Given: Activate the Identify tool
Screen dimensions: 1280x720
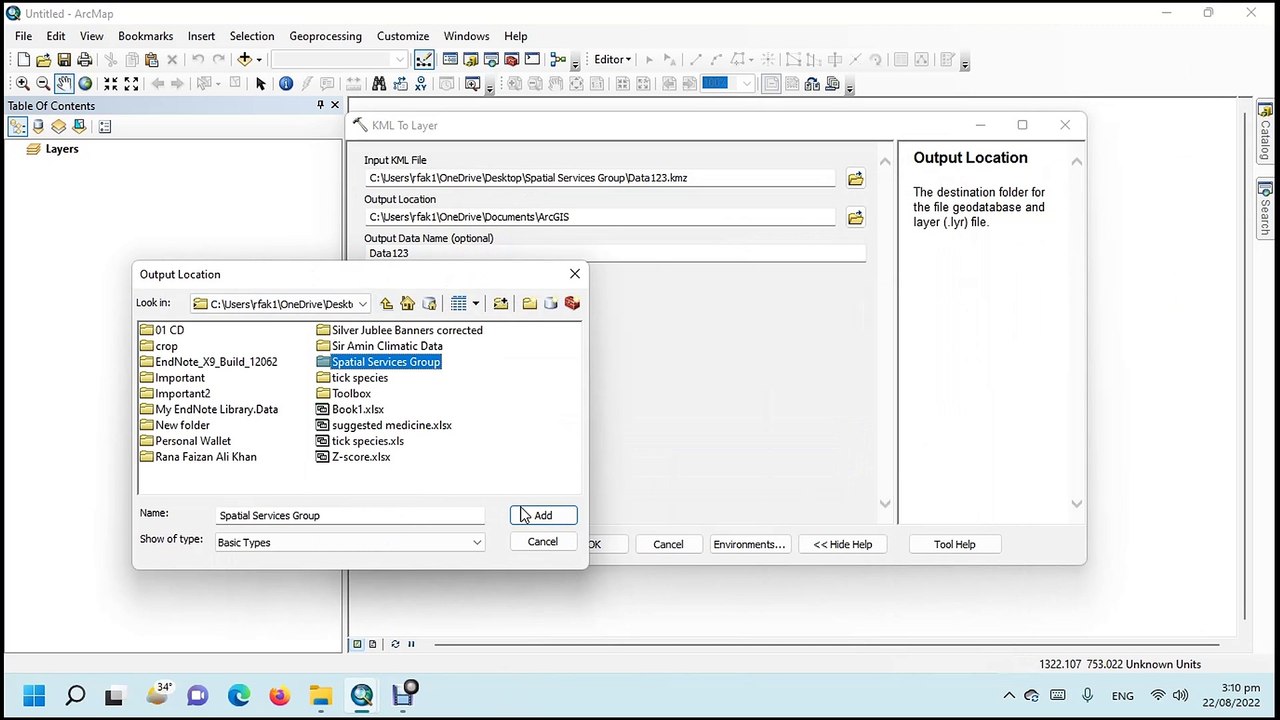Looking at the screenshot, I should click(x=286, y=84).
